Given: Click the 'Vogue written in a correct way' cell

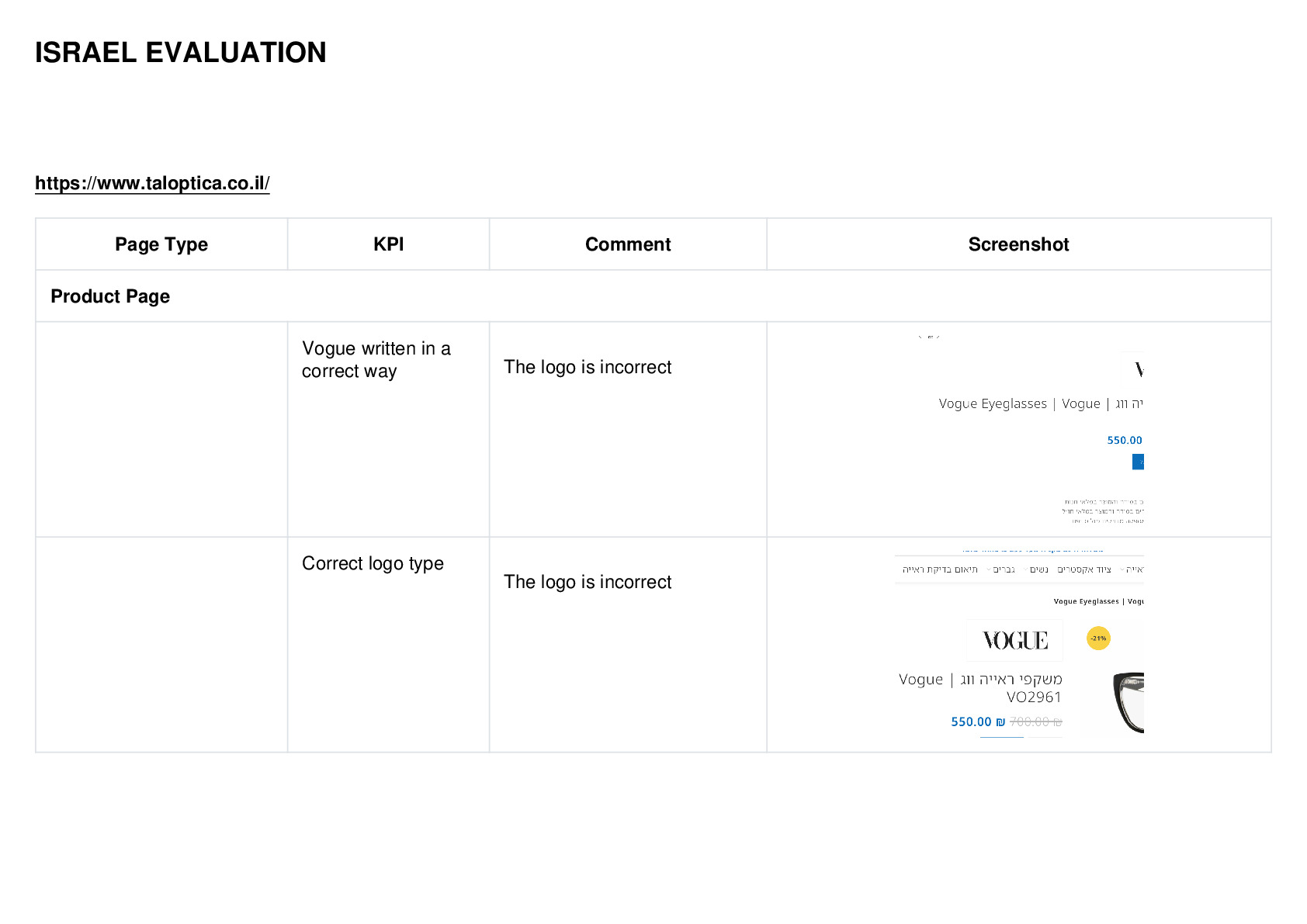Looking at the screenshot, I should tap(388, 429).
